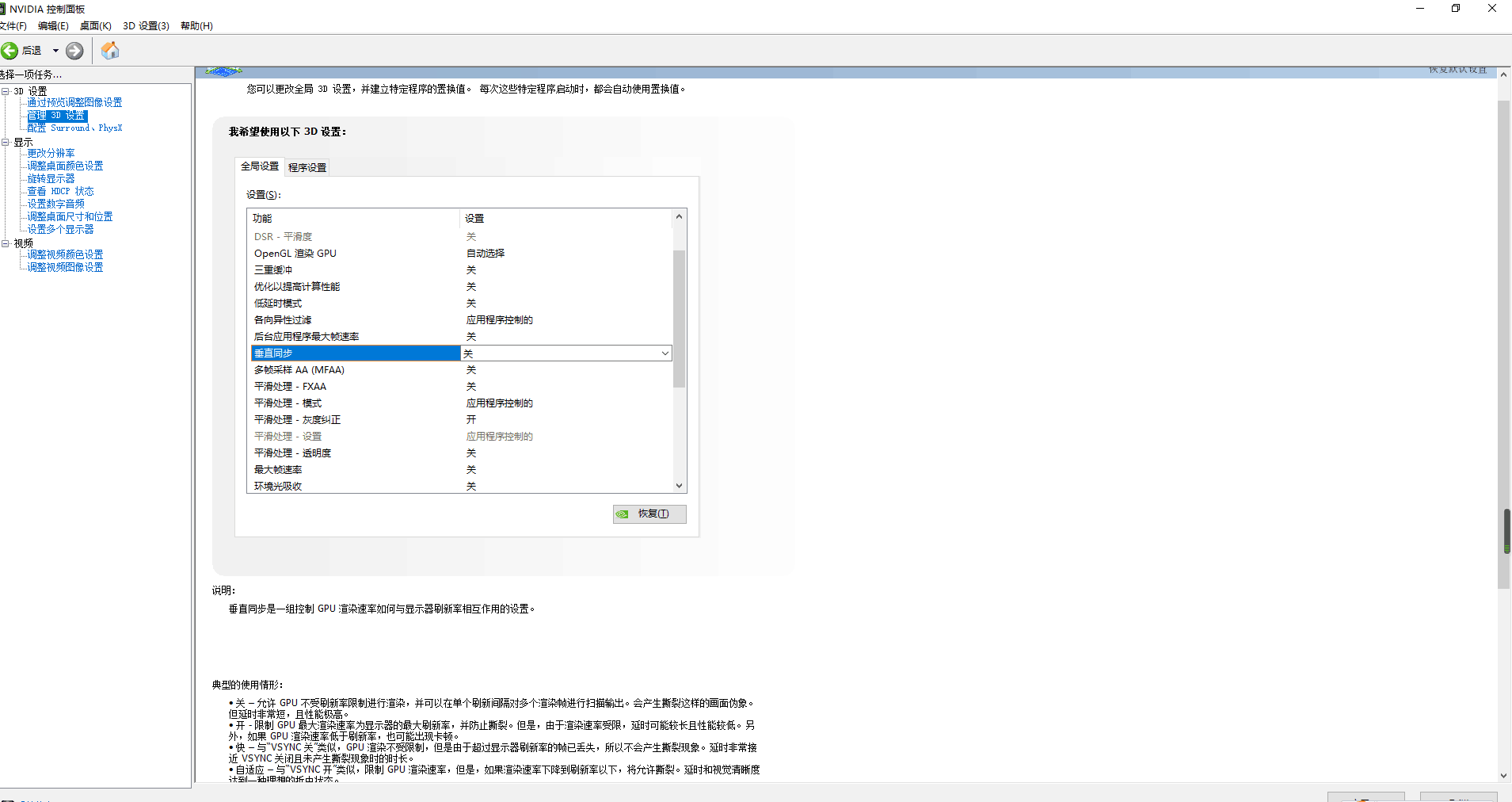This screenshot has height=802, width=1512.
Task: Click 恢复默认设置 link at top right
Action: [1457, 71]
